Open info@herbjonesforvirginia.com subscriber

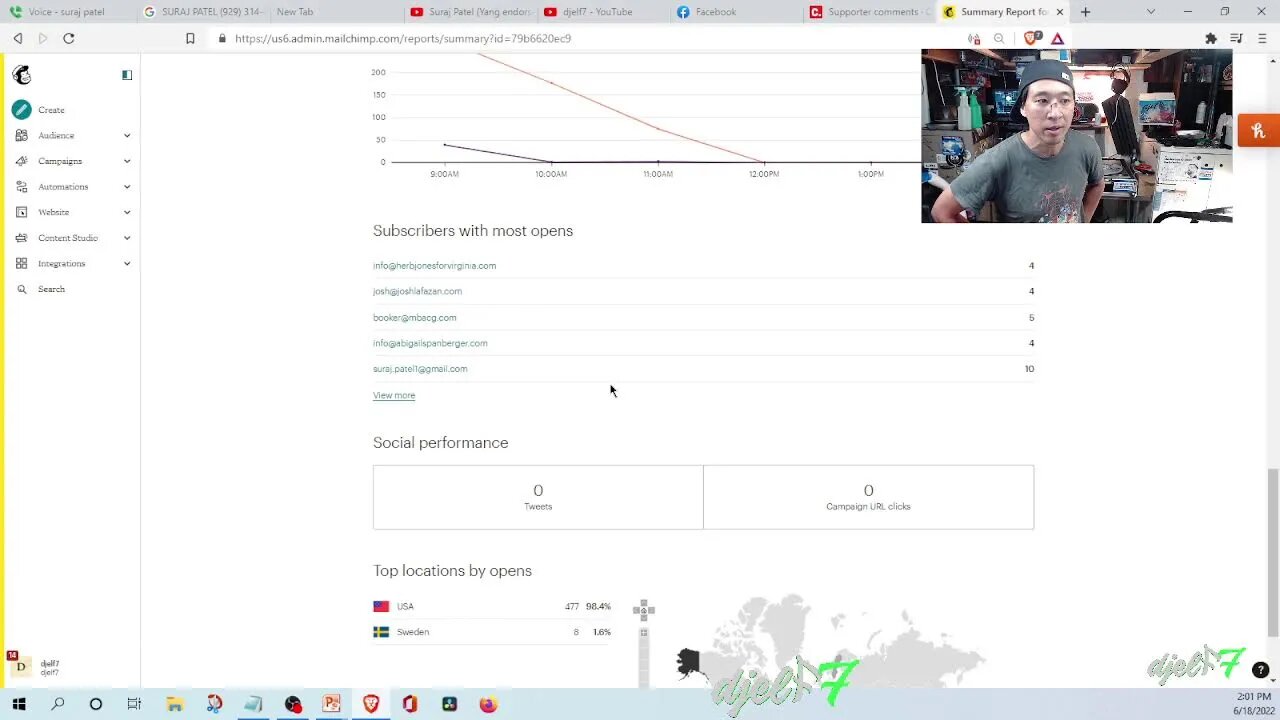434,266
